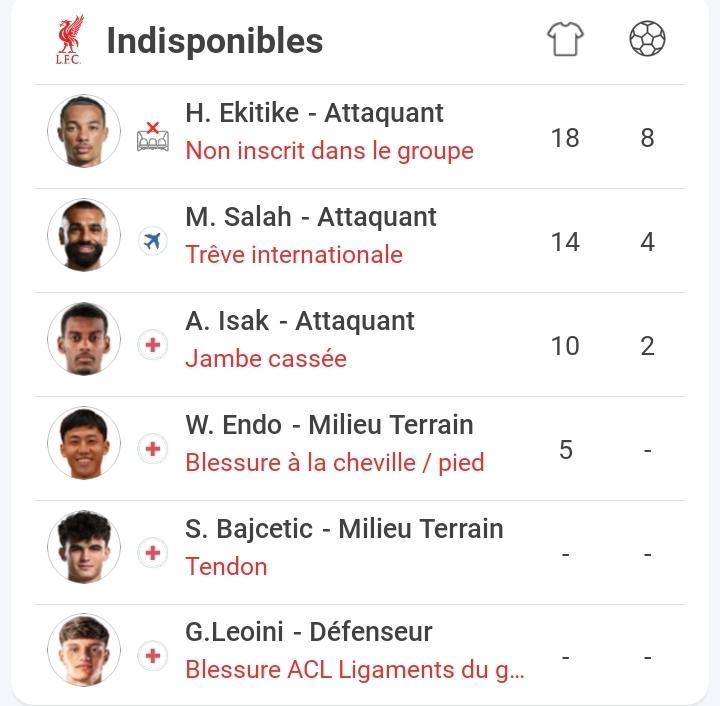Click the football goals column icon
This screenshot has height=706, width=720.
pyautogui.click(x=647, y=39)
